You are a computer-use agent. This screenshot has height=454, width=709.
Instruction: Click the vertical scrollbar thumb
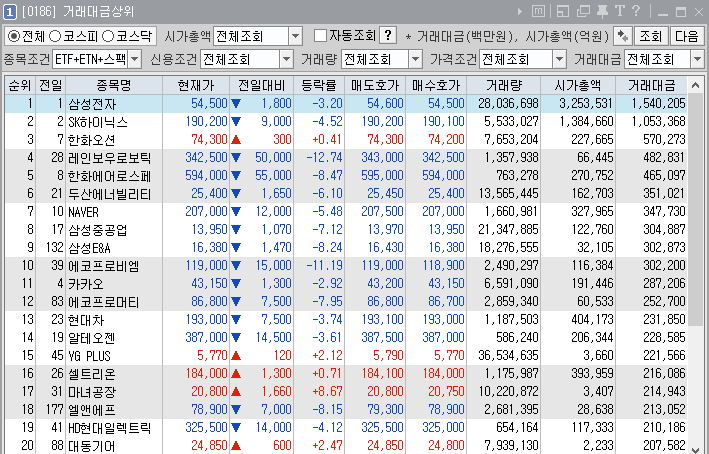pos(695,209)
